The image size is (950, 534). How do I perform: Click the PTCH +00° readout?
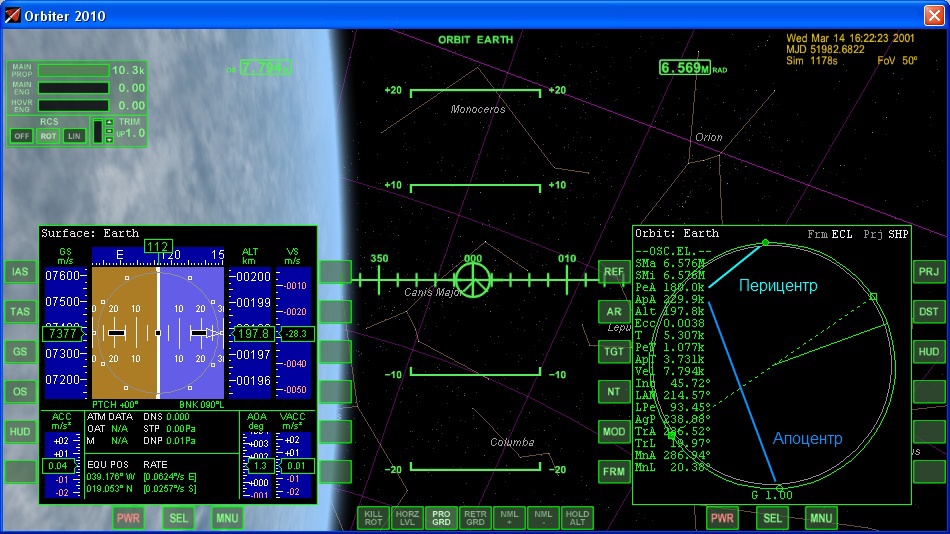tap(115, 404)
